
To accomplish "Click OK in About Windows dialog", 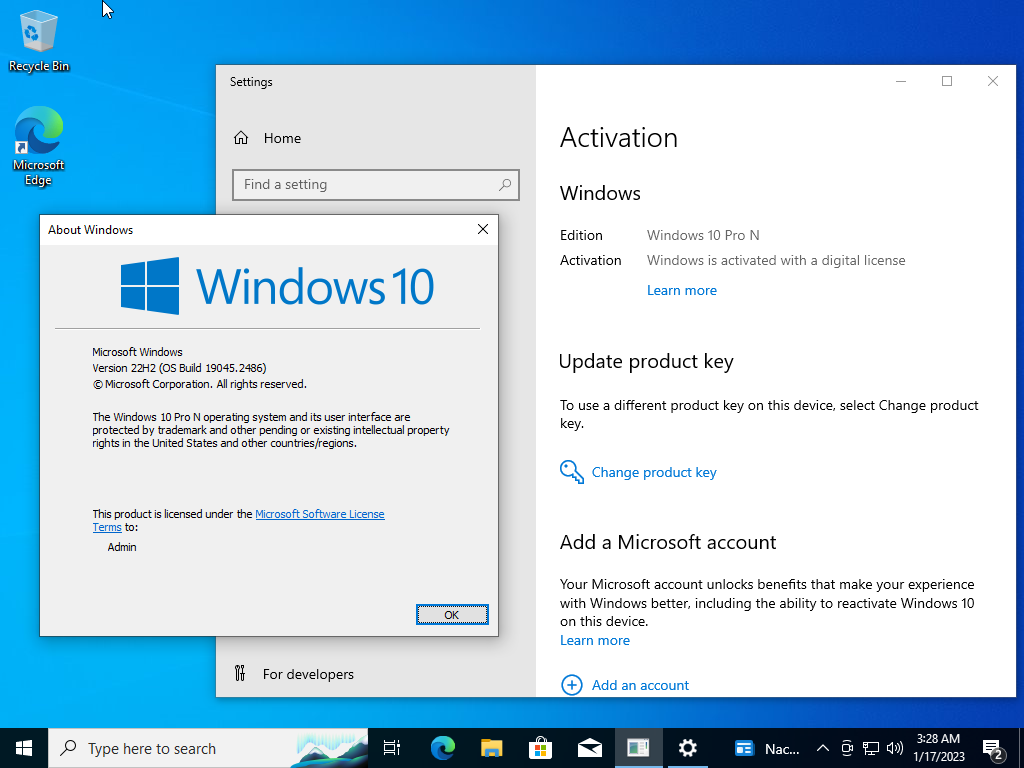I will pos(452,615).
